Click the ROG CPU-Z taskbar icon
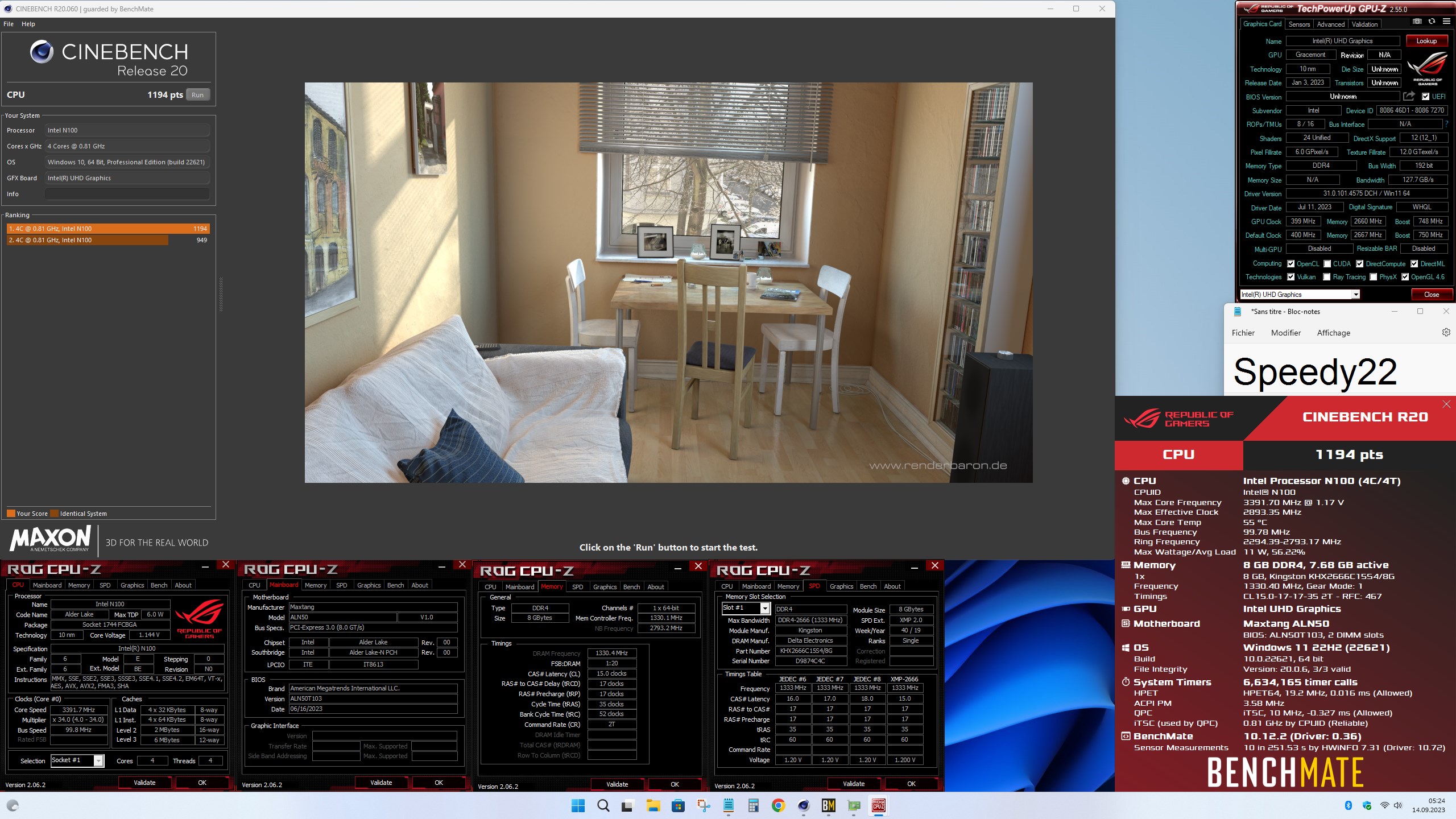 [879, 805]
